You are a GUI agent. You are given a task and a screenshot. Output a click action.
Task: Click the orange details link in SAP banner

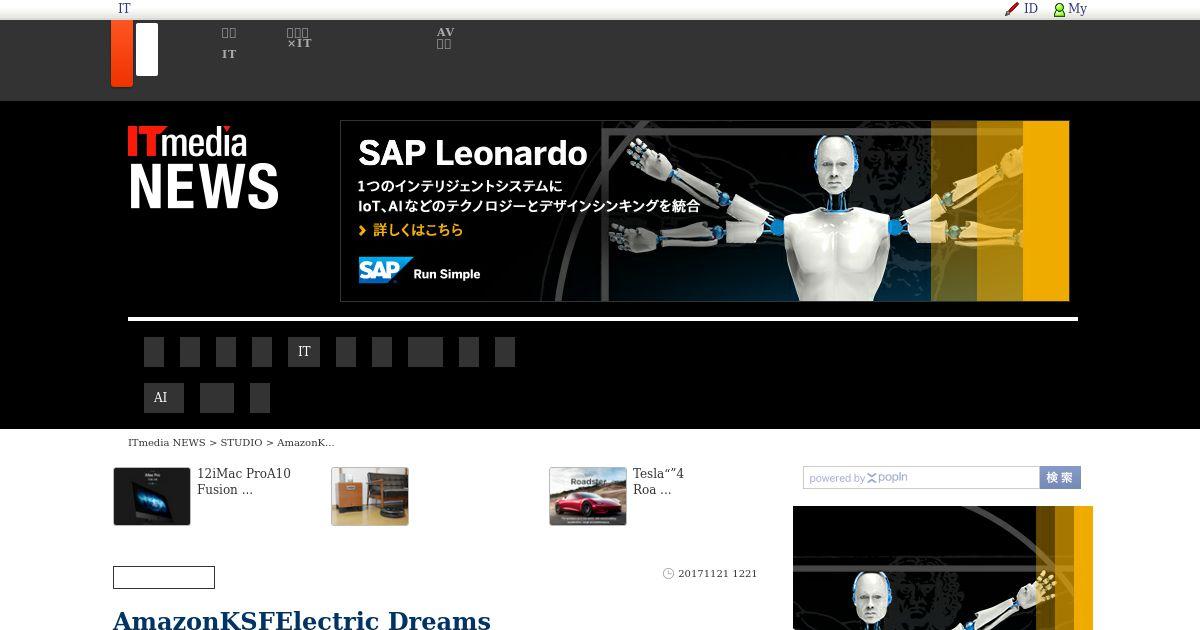411,230
